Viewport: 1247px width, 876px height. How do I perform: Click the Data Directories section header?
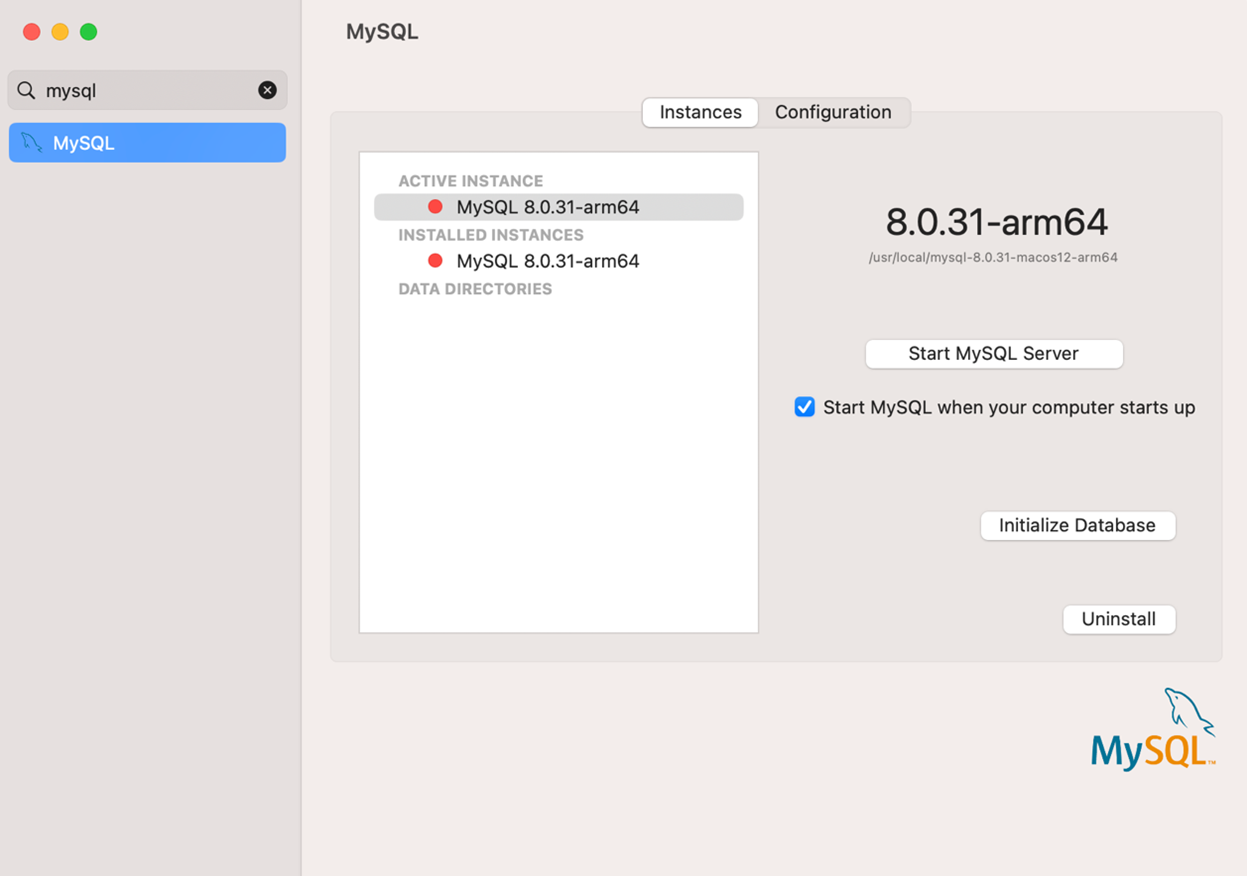click(x=475, y=289)
